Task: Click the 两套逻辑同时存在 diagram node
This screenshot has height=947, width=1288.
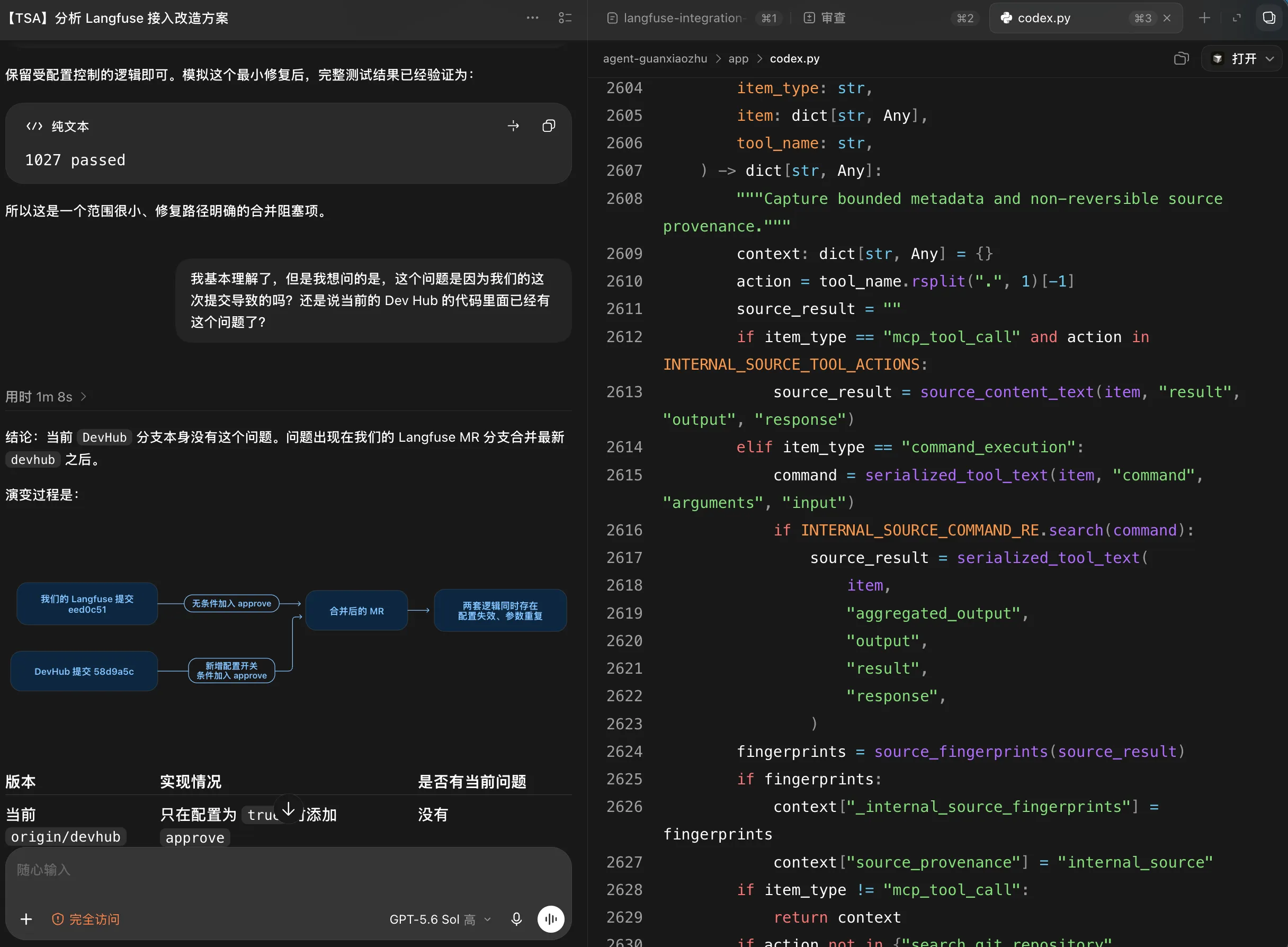Action: [500, 611]
